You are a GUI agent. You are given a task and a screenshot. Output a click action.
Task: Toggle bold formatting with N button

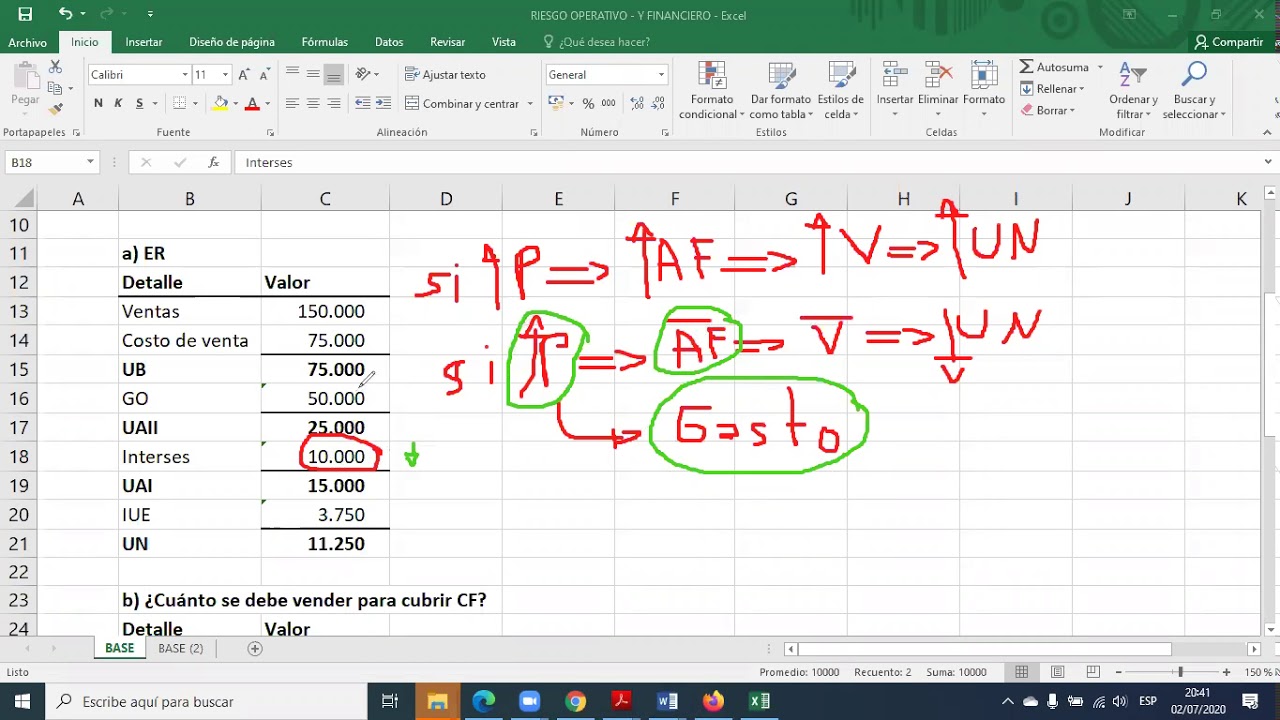click(98, 103)
